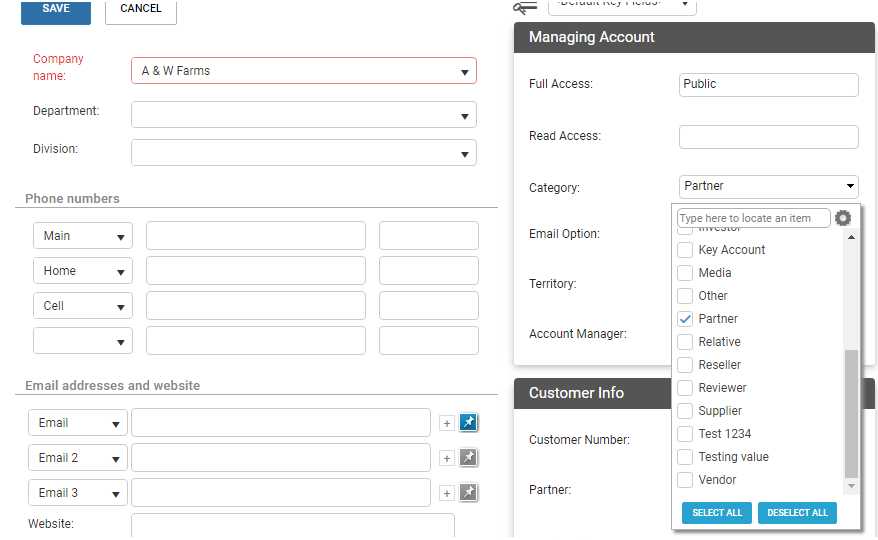
Task: Click the Main phone extension field
Action: click(x=429, y=236)
